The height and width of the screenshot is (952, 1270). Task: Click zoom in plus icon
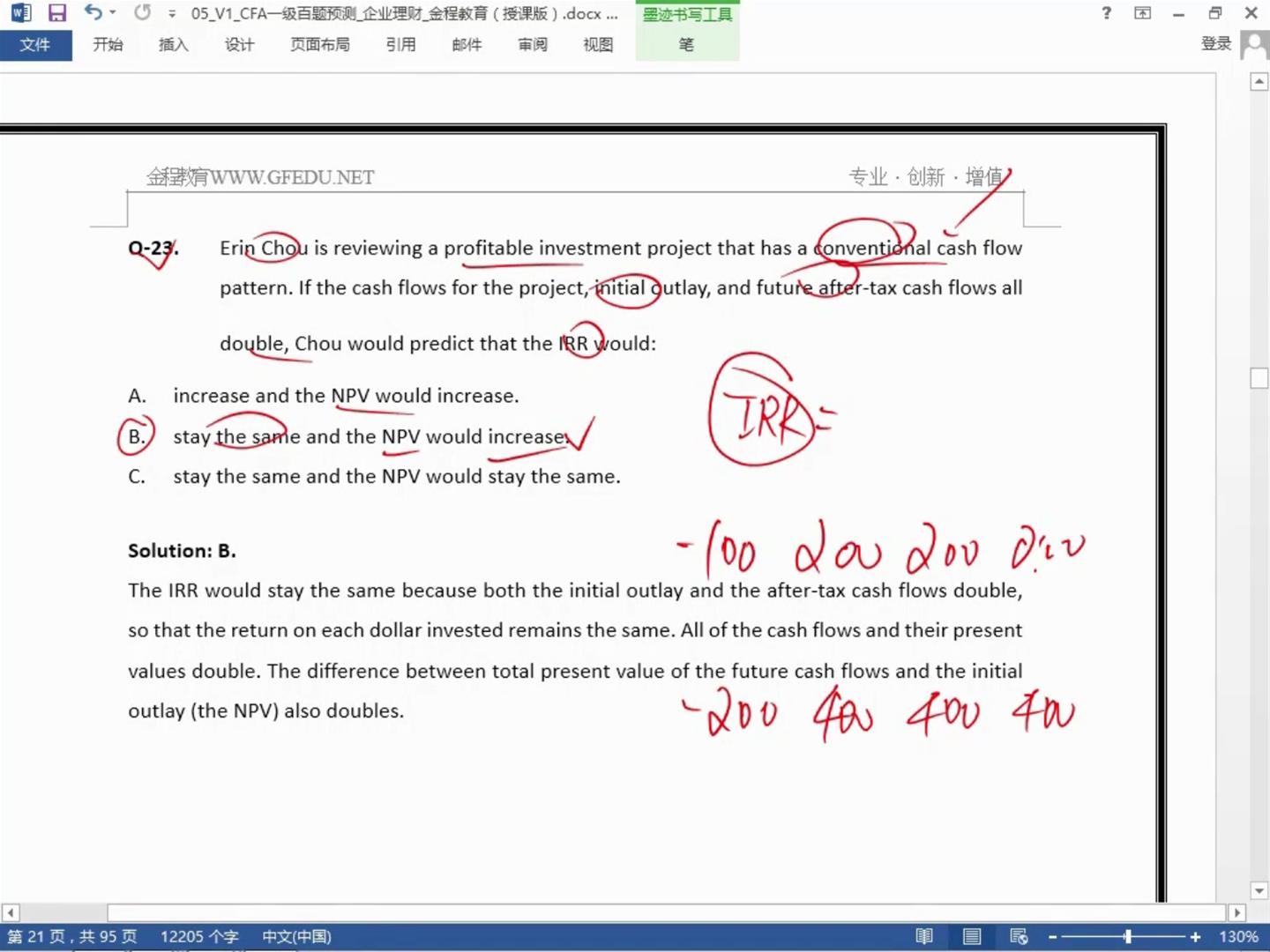pyautogui.click(x=1195, y=937)
